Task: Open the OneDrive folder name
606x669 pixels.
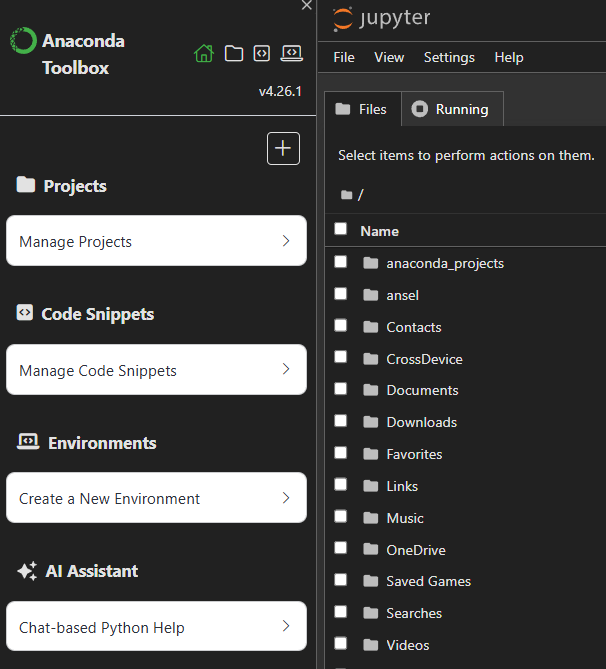Action: [x=416, y=550]
